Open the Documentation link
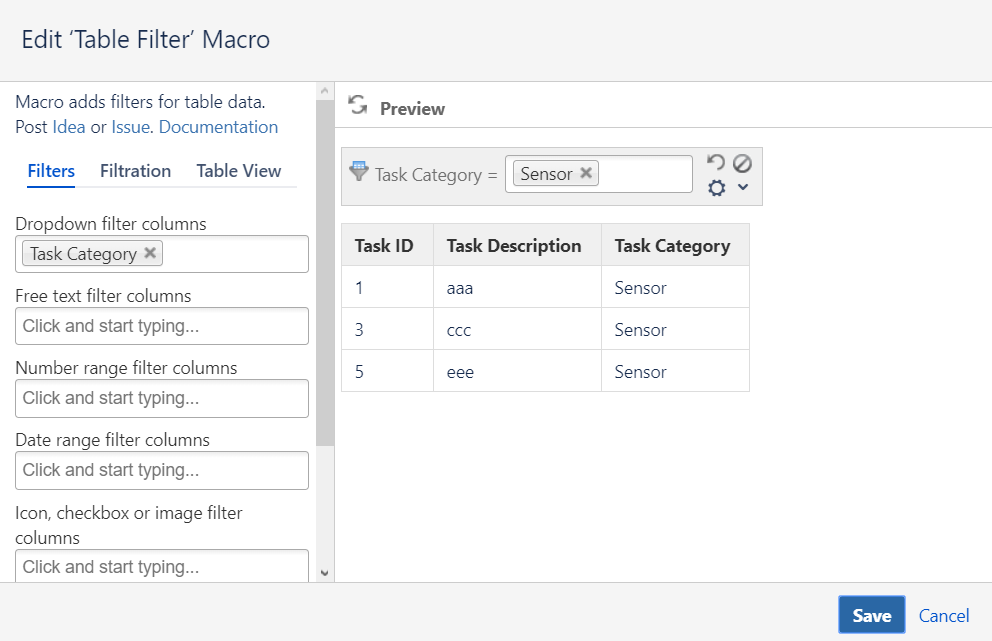The width and height of the screenshot is (992, 641). point(218,127)
